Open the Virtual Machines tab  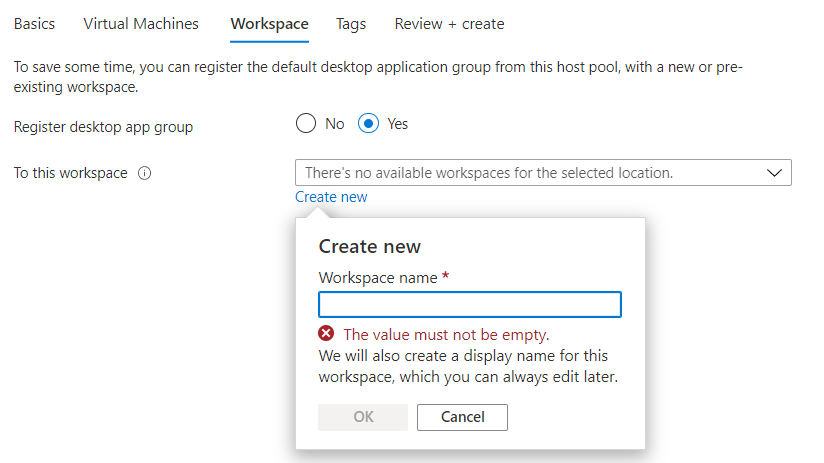141,23
